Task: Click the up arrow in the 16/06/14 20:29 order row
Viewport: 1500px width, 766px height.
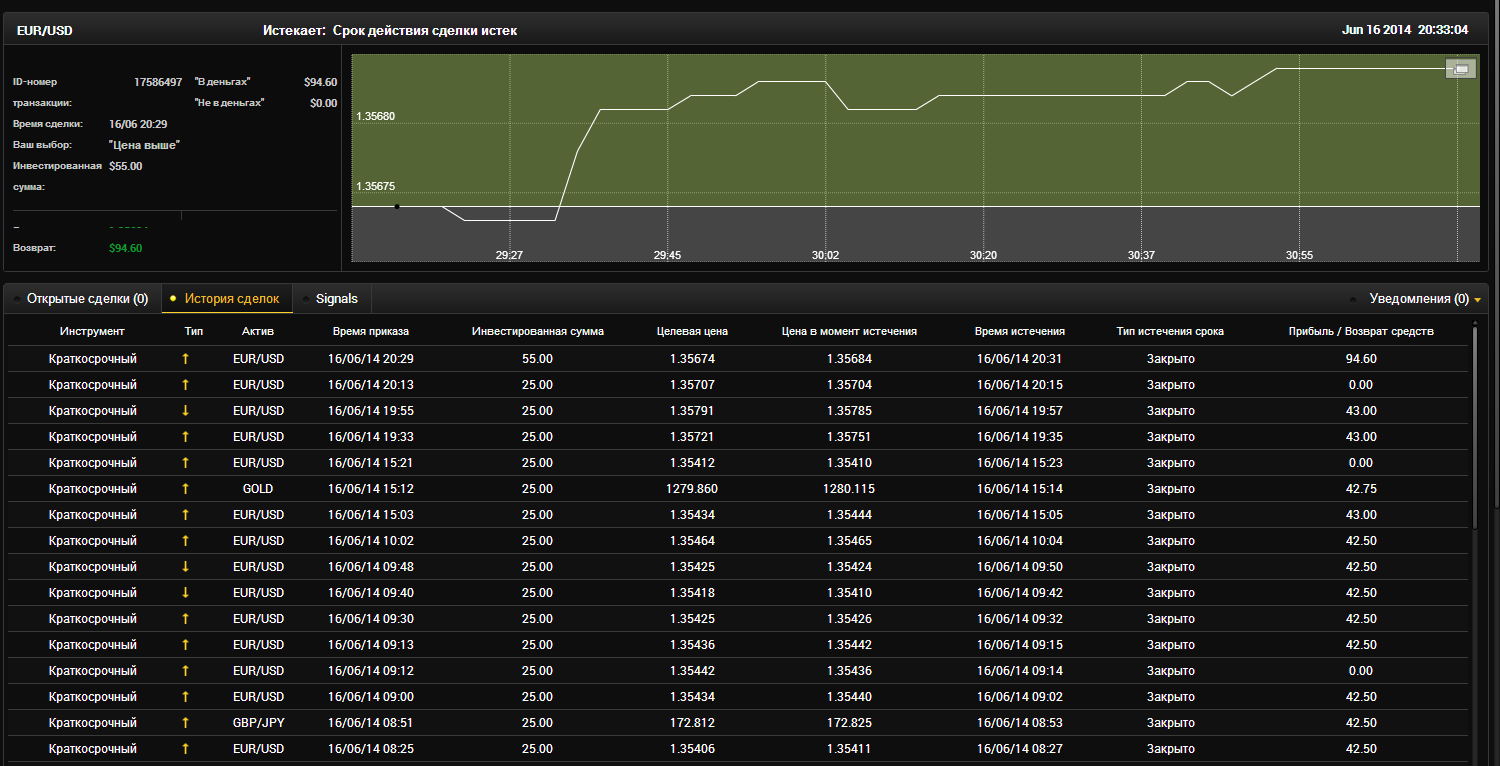Action: tap(185, 359)
